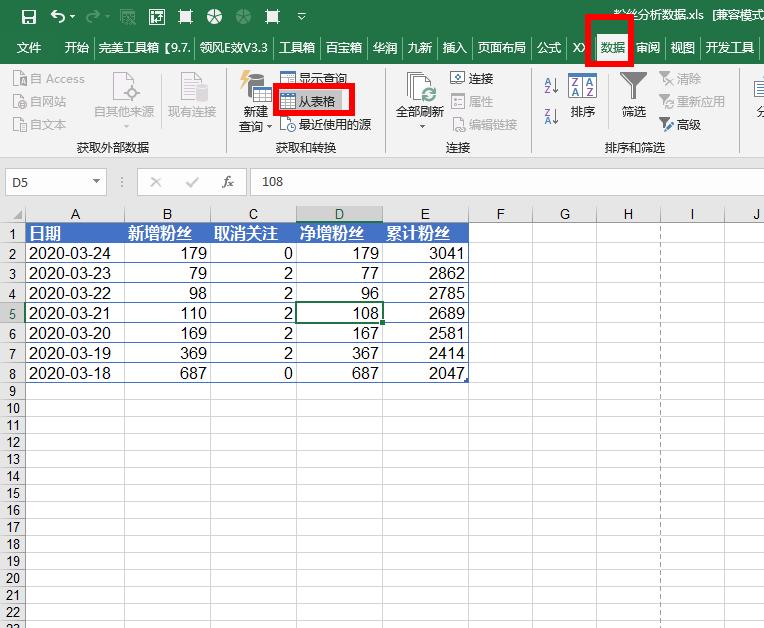Sort descending Z to A
Image resolution: width=764 pixels, height=628 pixels.
pyautogui.click(x=551, y=116)
